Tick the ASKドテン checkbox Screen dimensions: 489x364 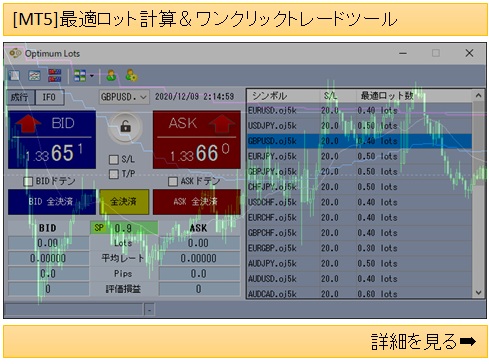point(173,182)
